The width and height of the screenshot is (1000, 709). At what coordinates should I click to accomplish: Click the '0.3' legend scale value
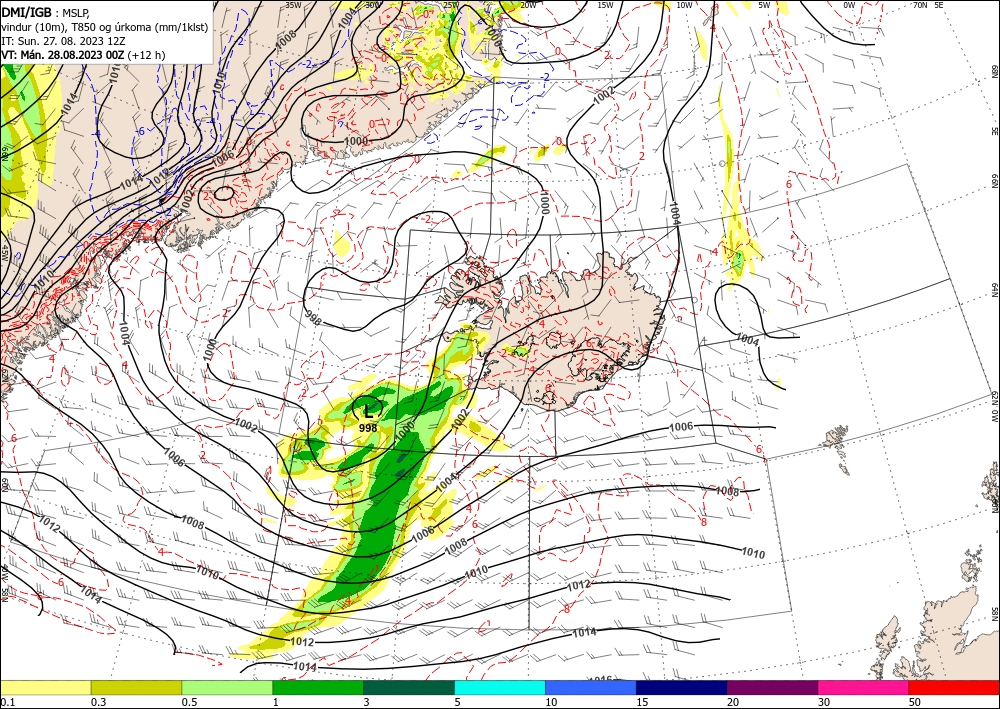[98, 703]
